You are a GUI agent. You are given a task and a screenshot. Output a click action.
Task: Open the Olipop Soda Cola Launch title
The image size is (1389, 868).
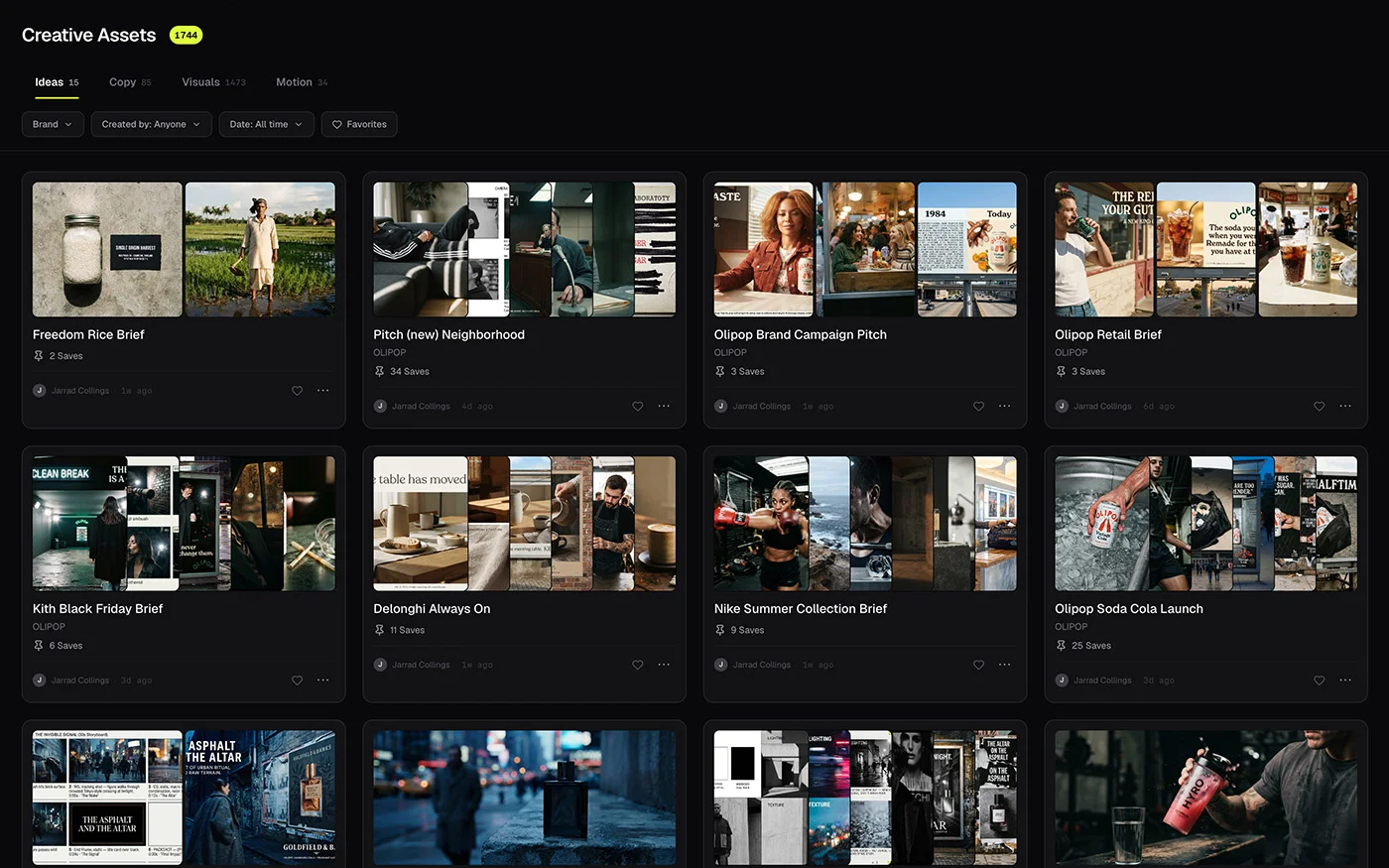pos(1129,608)
